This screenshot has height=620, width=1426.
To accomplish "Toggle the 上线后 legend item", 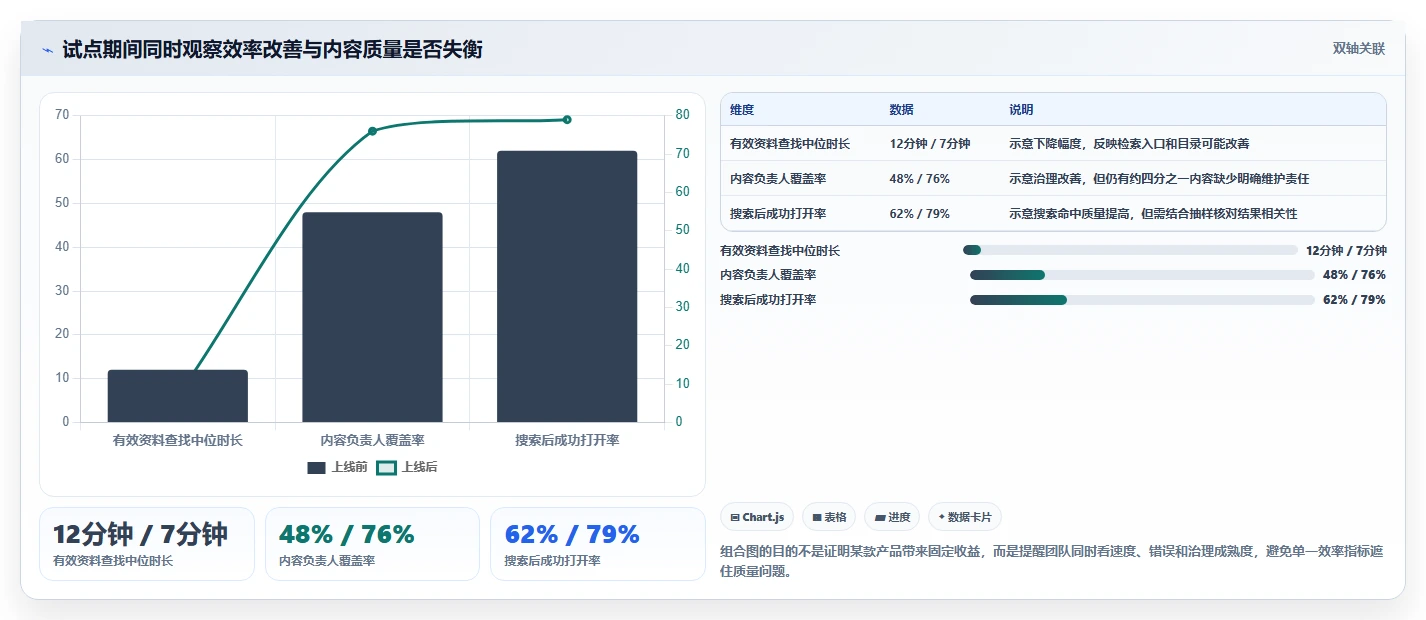I will pos(406,467).
